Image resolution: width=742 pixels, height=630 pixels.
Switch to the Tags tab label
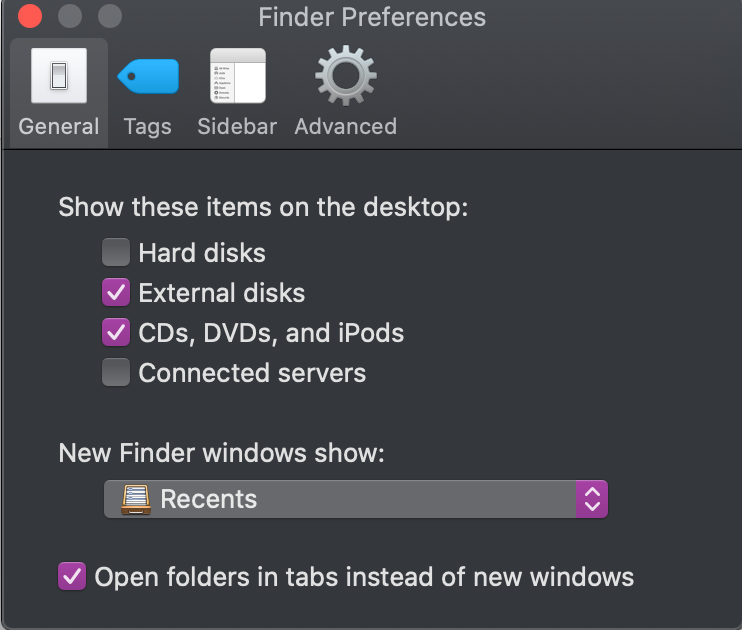click(148, 127)
